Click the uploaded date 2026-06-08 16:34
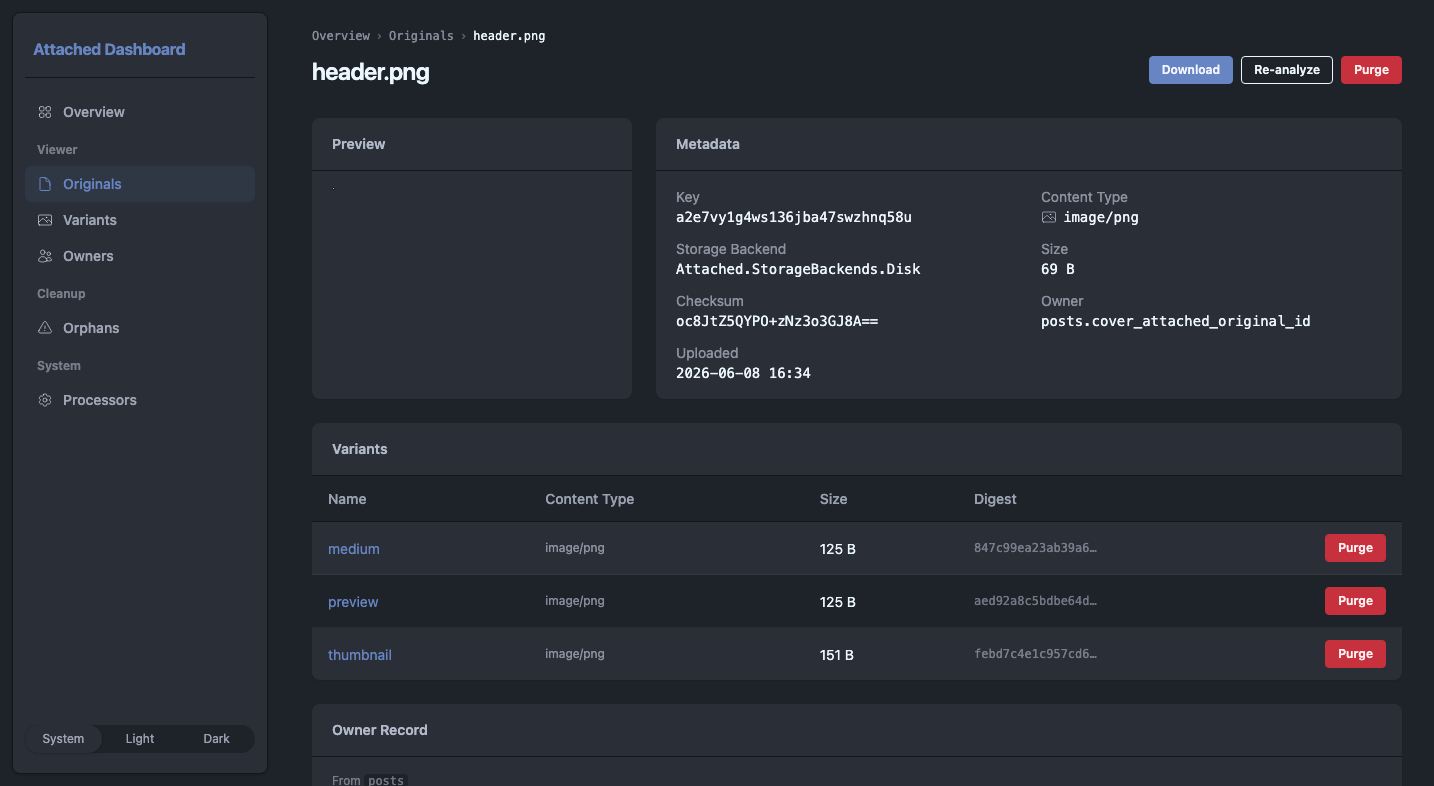 tap(743, 373)
